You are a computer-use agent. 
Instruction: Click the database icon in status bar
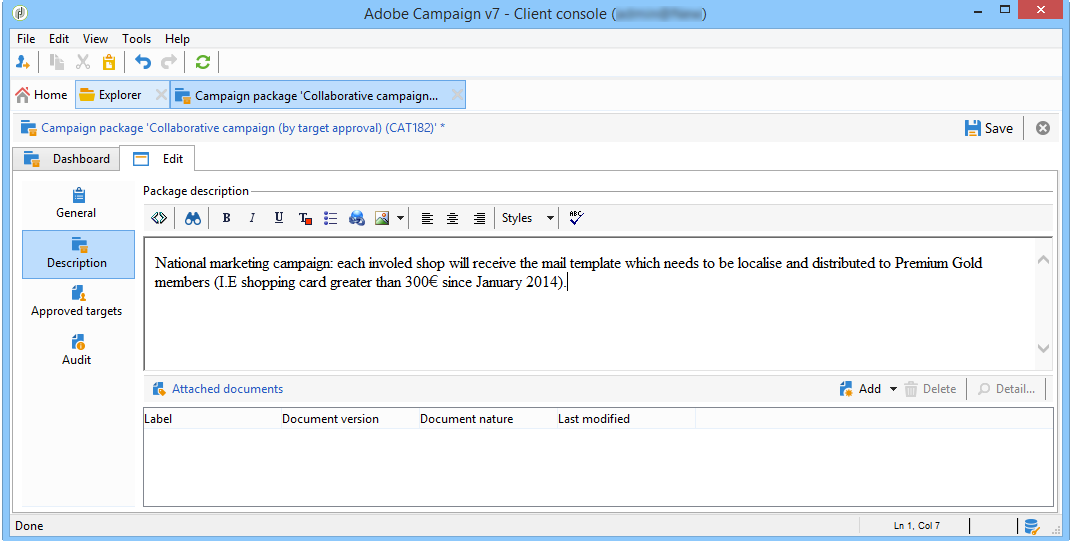click(1031, 526)
